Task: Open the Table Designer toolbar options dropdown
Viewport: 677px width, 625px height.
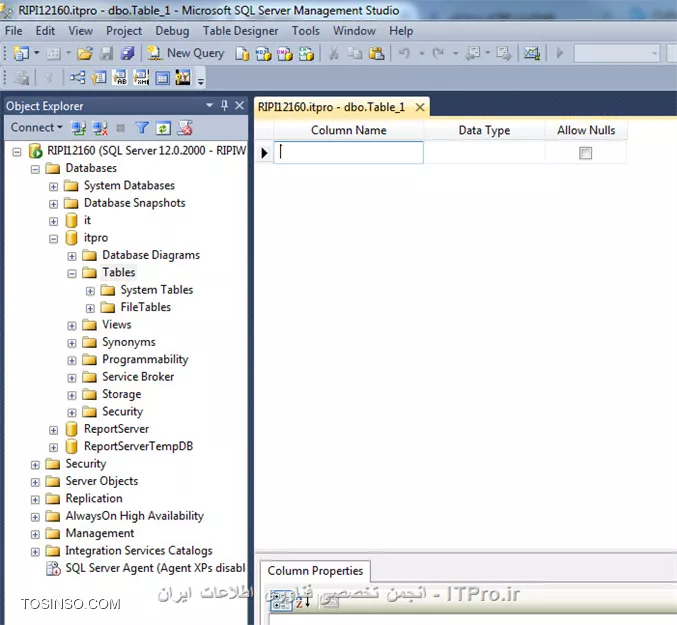Action: pyautogui.click(x=201, y=80)
